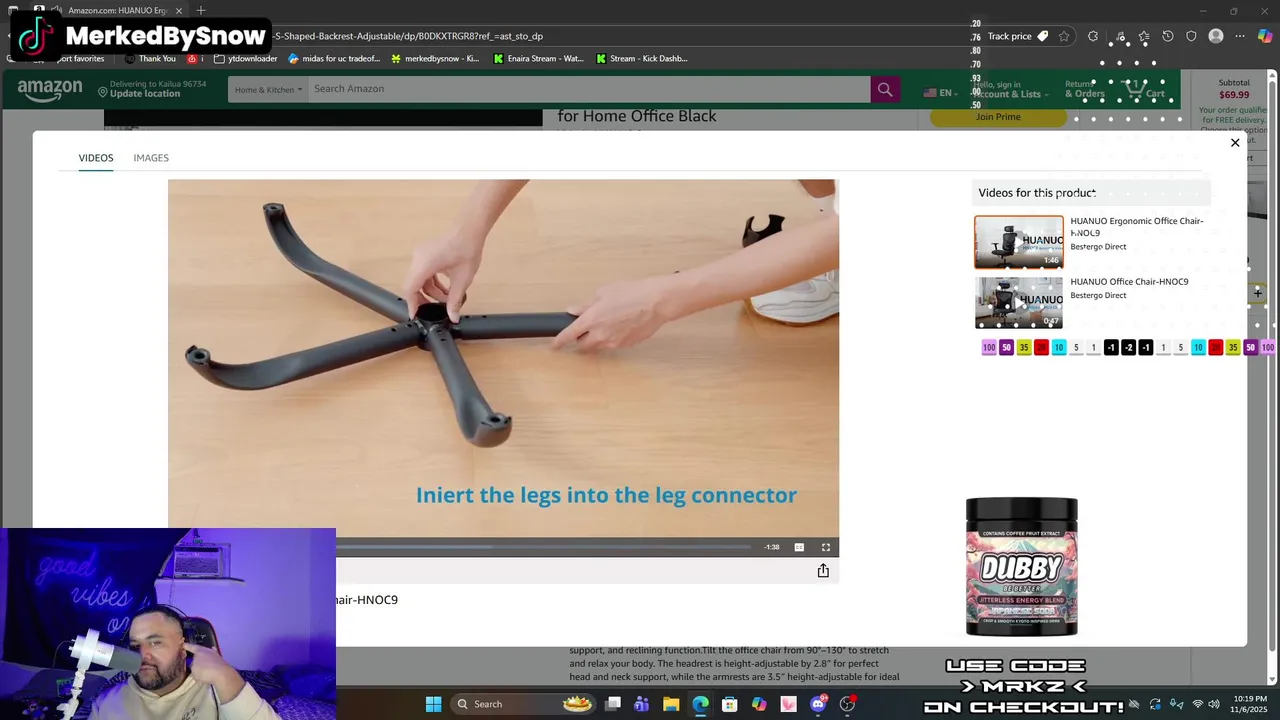Open the Copilot app on the taskbar

coord(759,704)
